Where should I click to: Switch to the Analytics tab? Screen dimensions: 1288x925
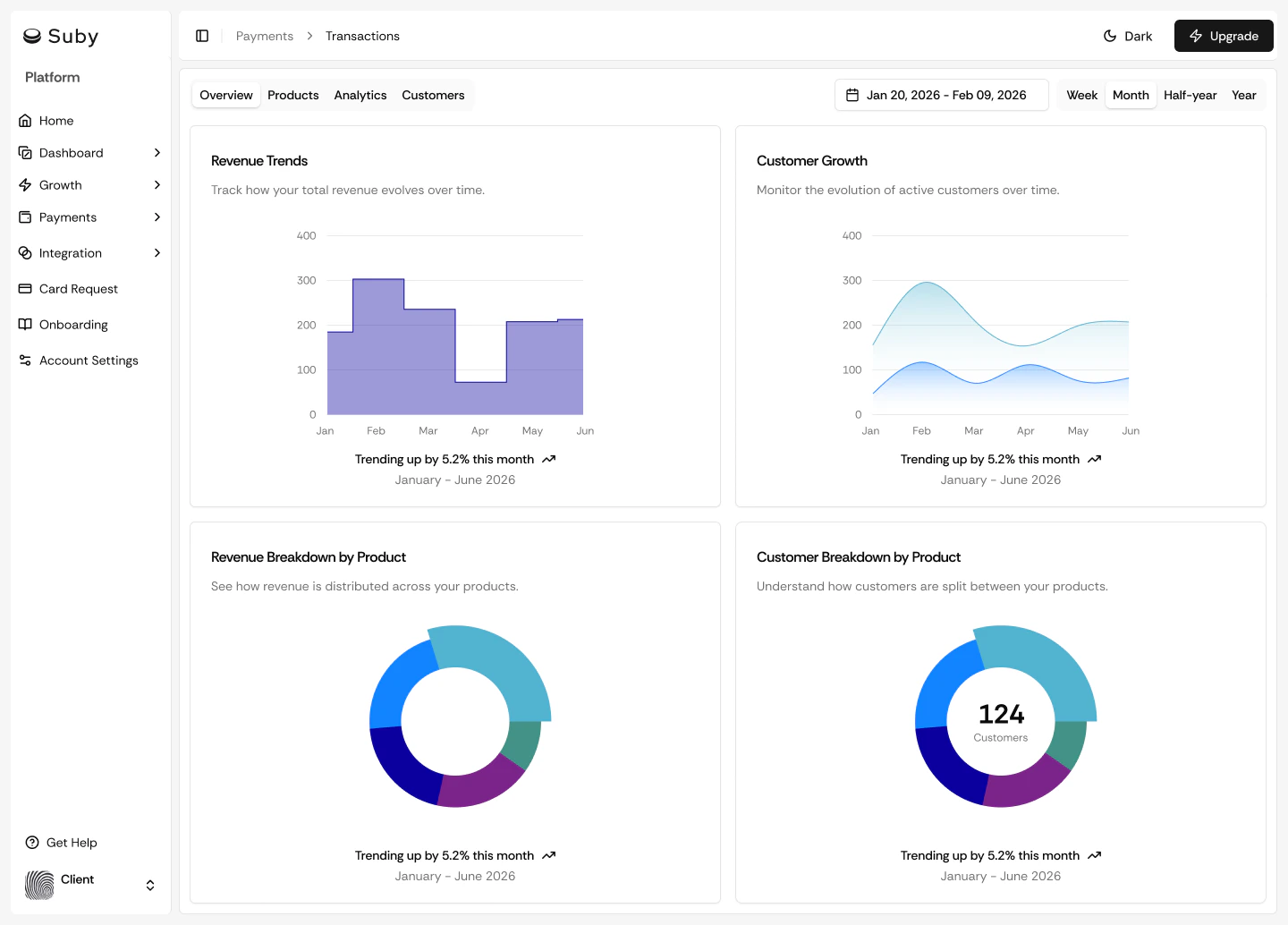click(360, 95)
